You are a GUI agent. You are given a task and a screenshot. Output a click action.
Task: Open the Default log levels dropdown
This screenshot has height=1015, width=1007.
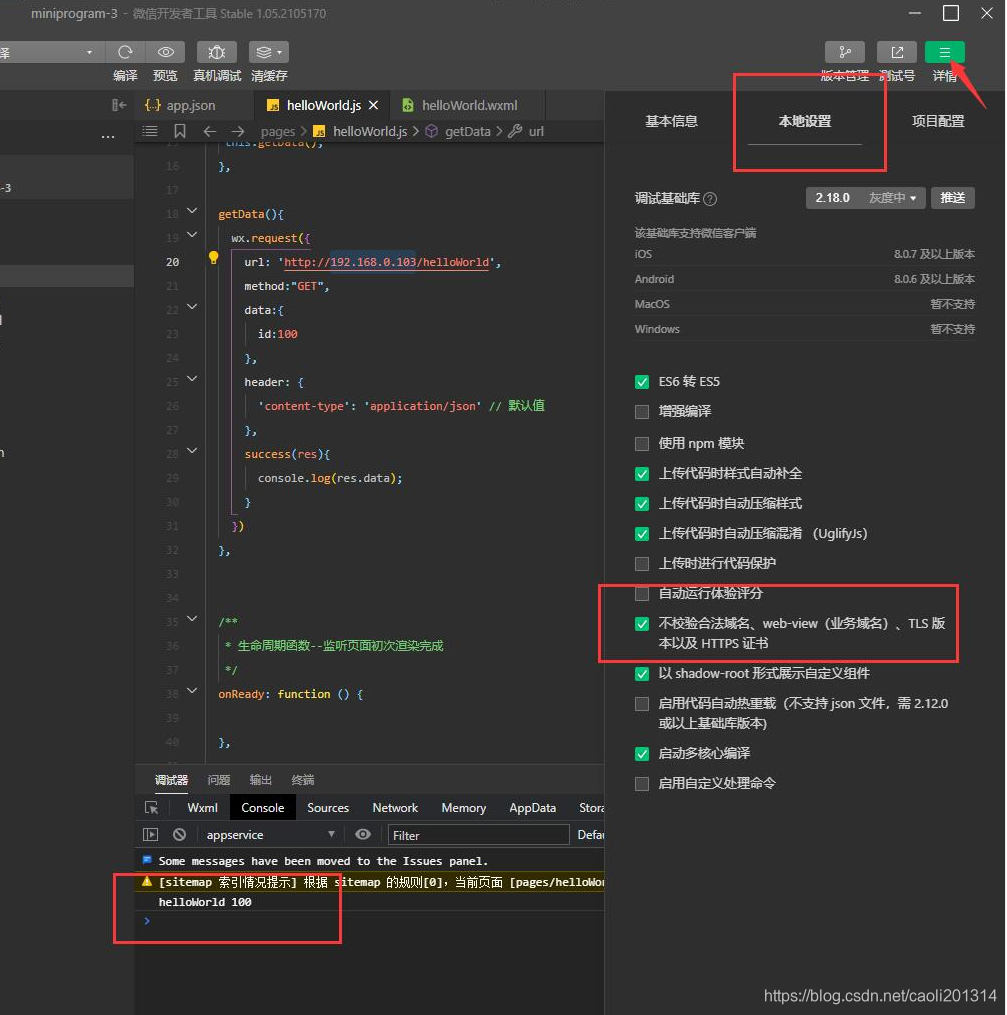click(590, 835)
